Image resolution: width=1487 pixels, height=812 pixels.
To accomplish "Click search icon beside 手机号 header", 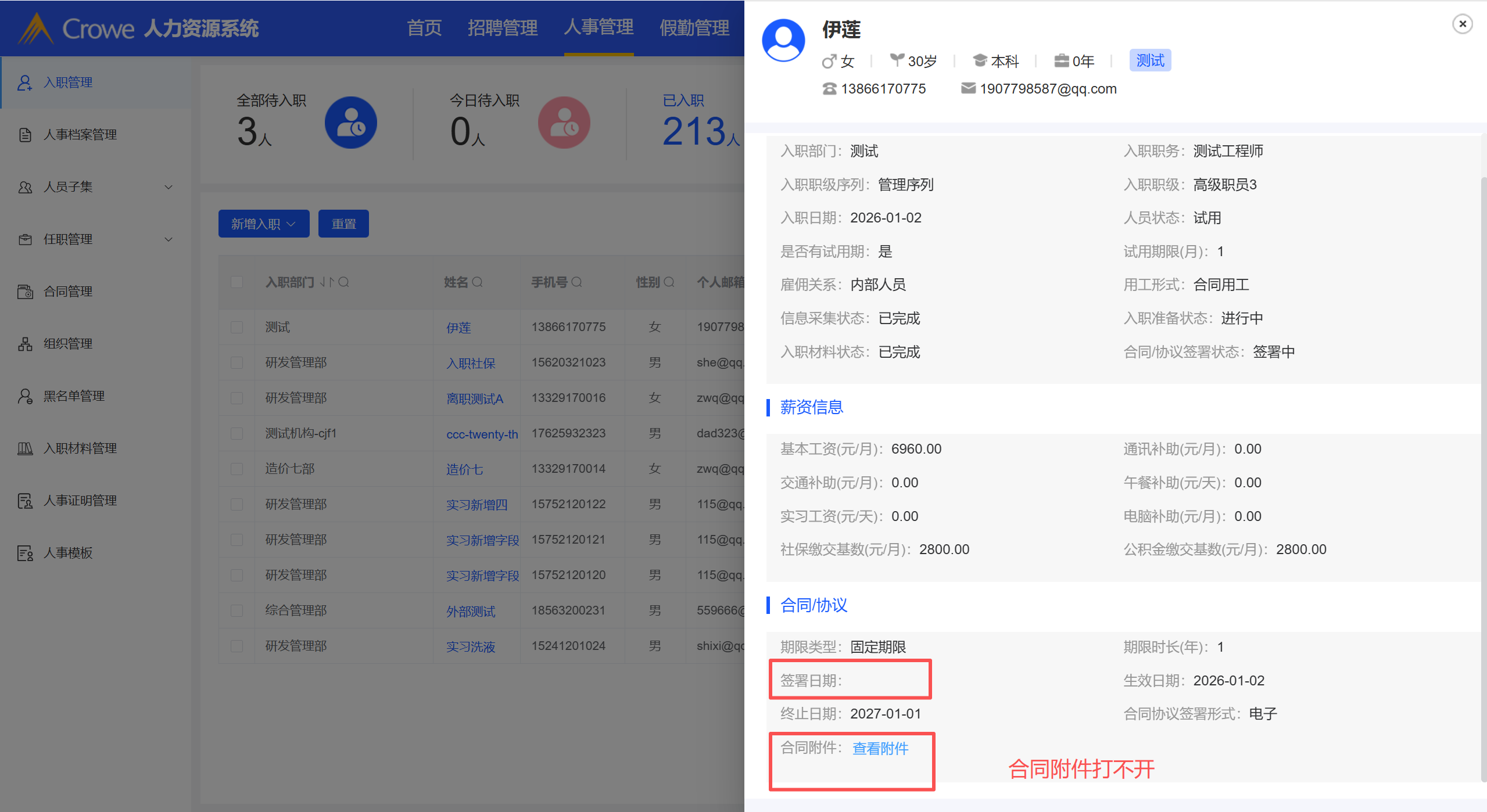I will point(576,282).
